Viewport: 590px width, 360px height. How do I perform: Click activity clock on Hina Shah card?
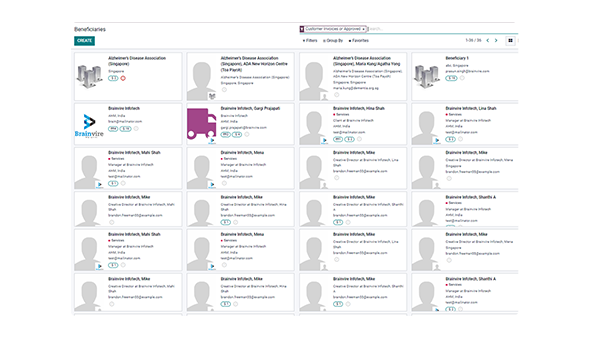(x=359, y=139)
